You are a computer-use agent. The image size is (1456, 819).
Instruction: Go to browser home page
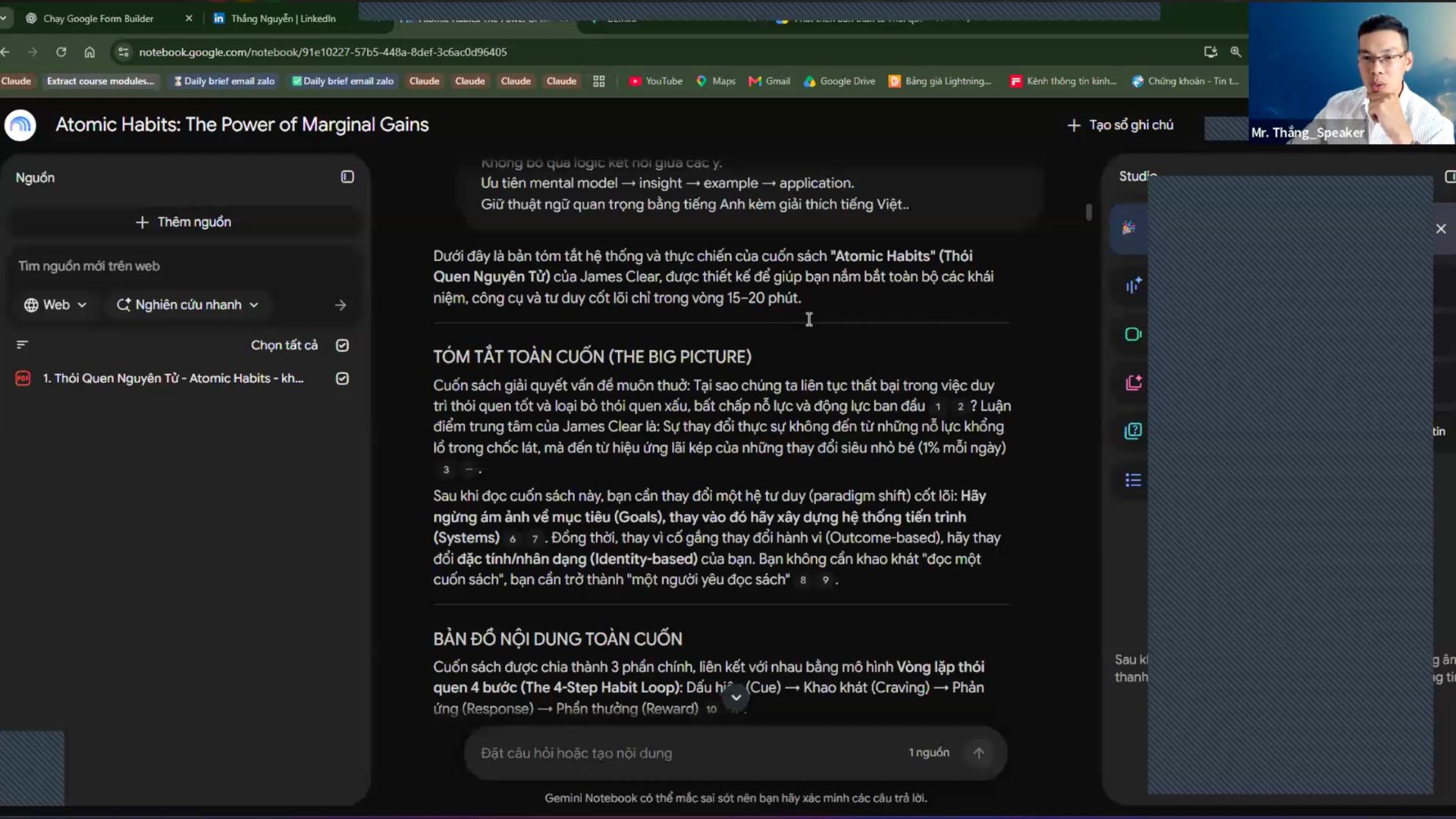[x=89, y=52]
